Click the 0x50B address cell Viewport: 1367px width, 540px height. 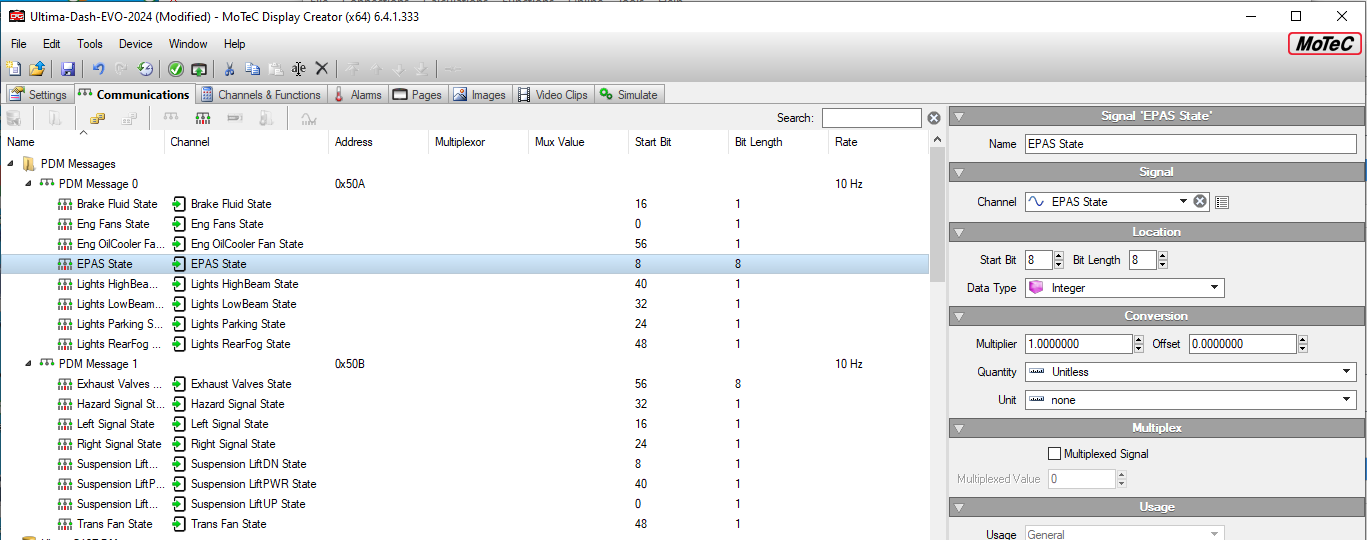(x=350, y=364)
